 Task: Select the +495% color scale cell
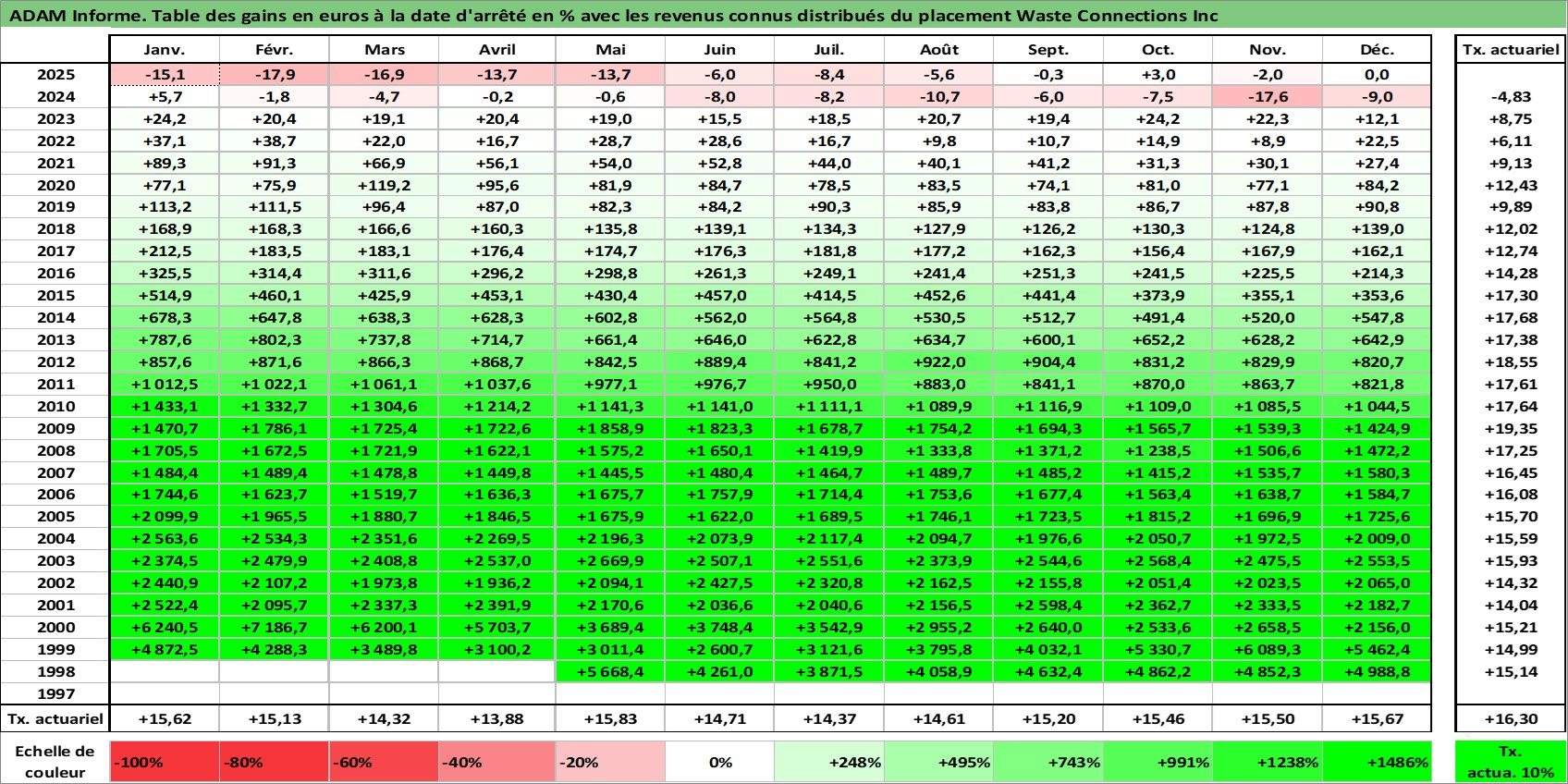[938, 762]
